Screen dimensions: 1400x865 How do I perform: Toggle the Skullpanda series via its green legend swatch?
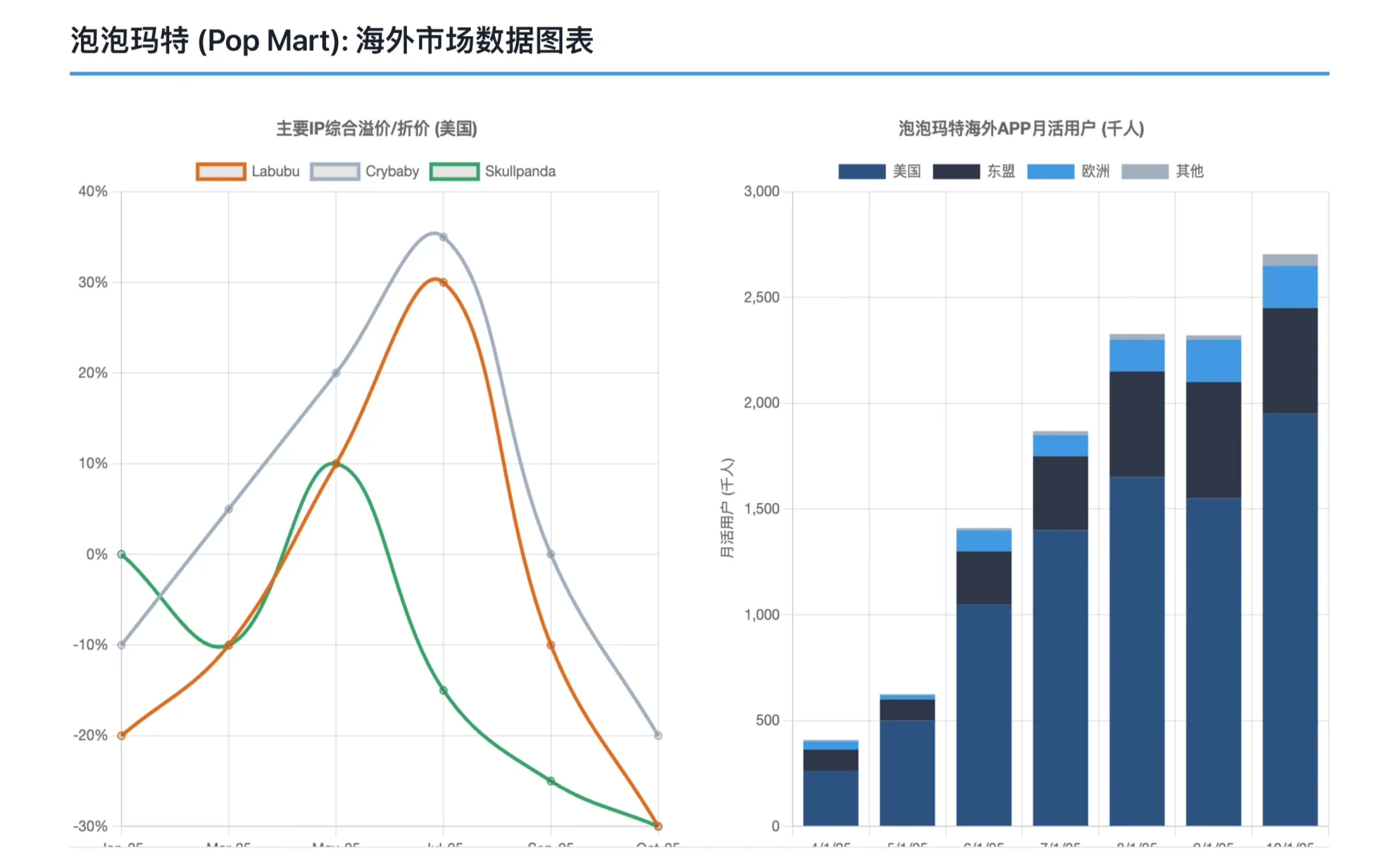coord(454,171)
